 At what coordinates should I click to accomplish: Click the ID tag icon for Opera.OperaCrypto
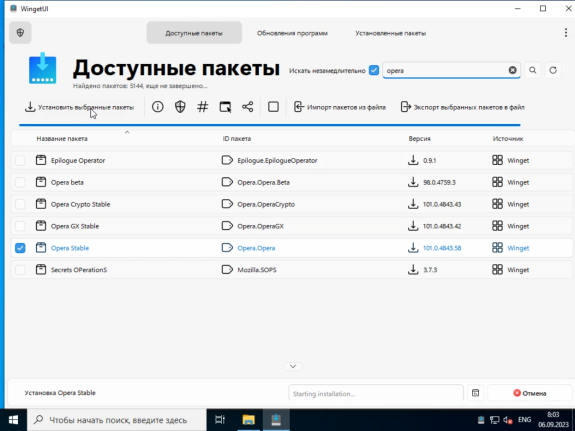tap(227, 204)
